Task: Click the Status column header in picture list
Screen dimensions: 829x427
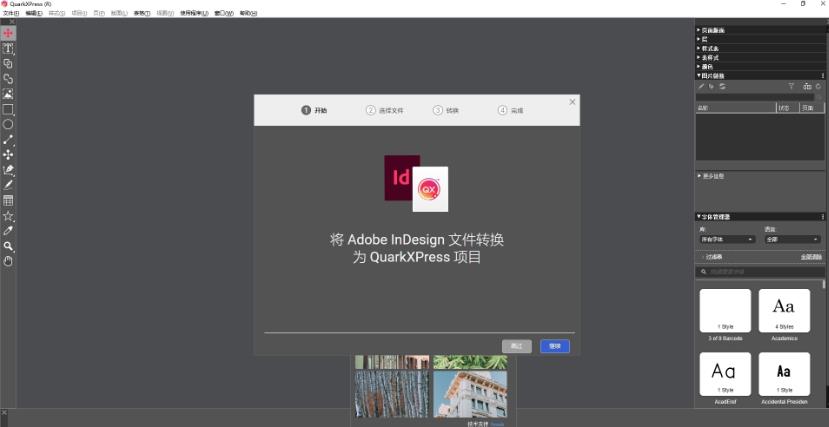Action: [x=787, y=108]
